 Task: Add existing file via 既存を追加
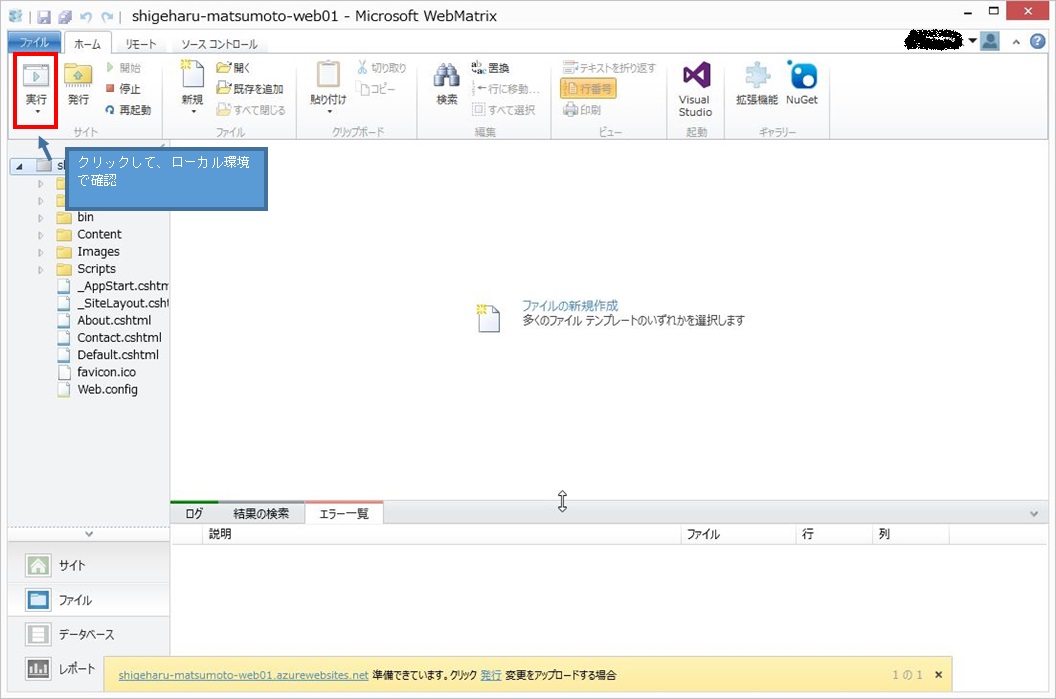[250, 88]
